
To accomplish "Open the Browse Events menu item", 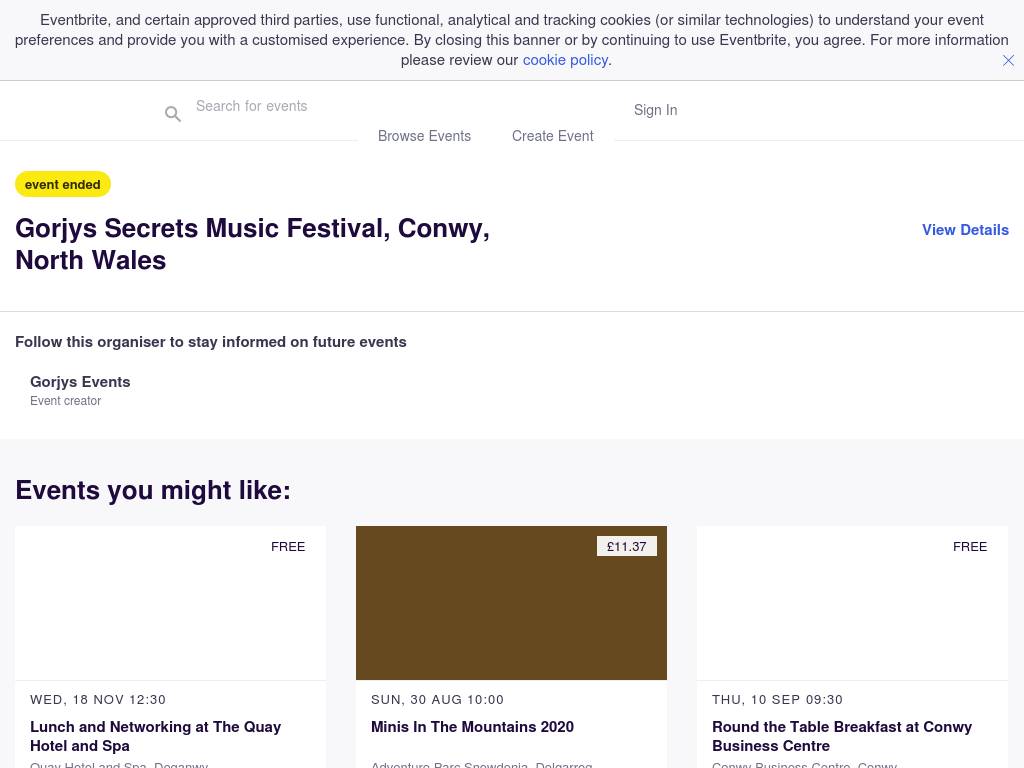I will tap(424, 136).
